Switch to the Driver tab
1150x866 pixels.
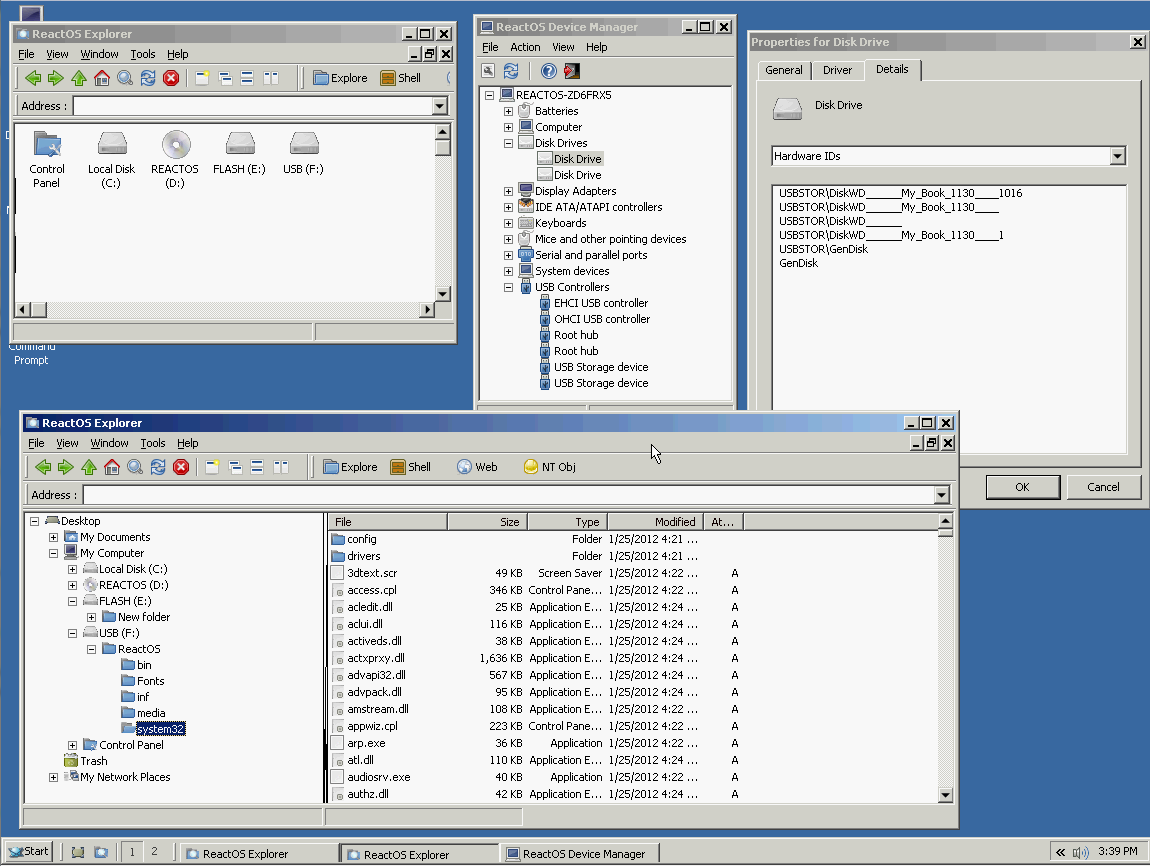pyautogui.click(x=837, y=70)
